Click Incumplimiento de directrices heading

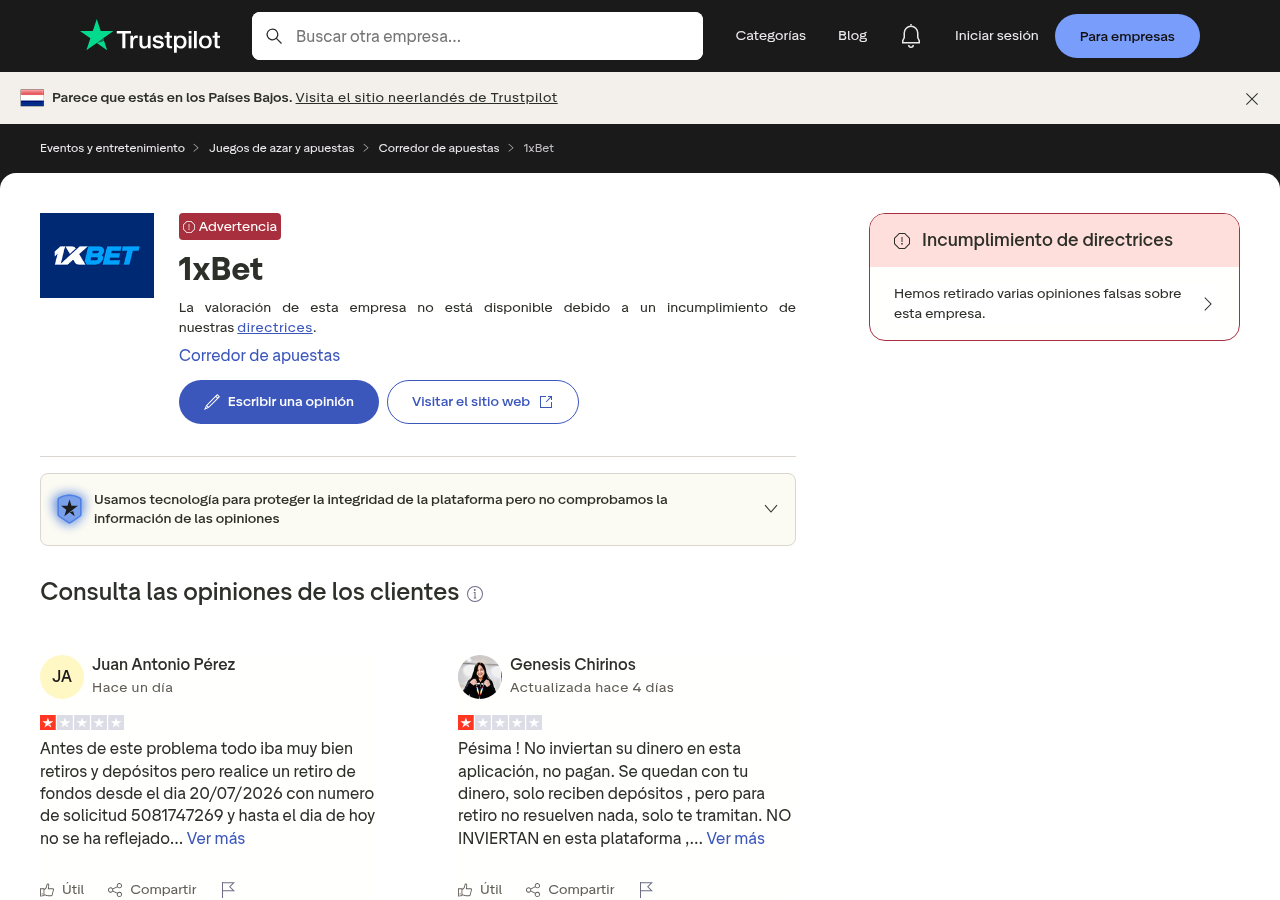tap(1047, 240)
